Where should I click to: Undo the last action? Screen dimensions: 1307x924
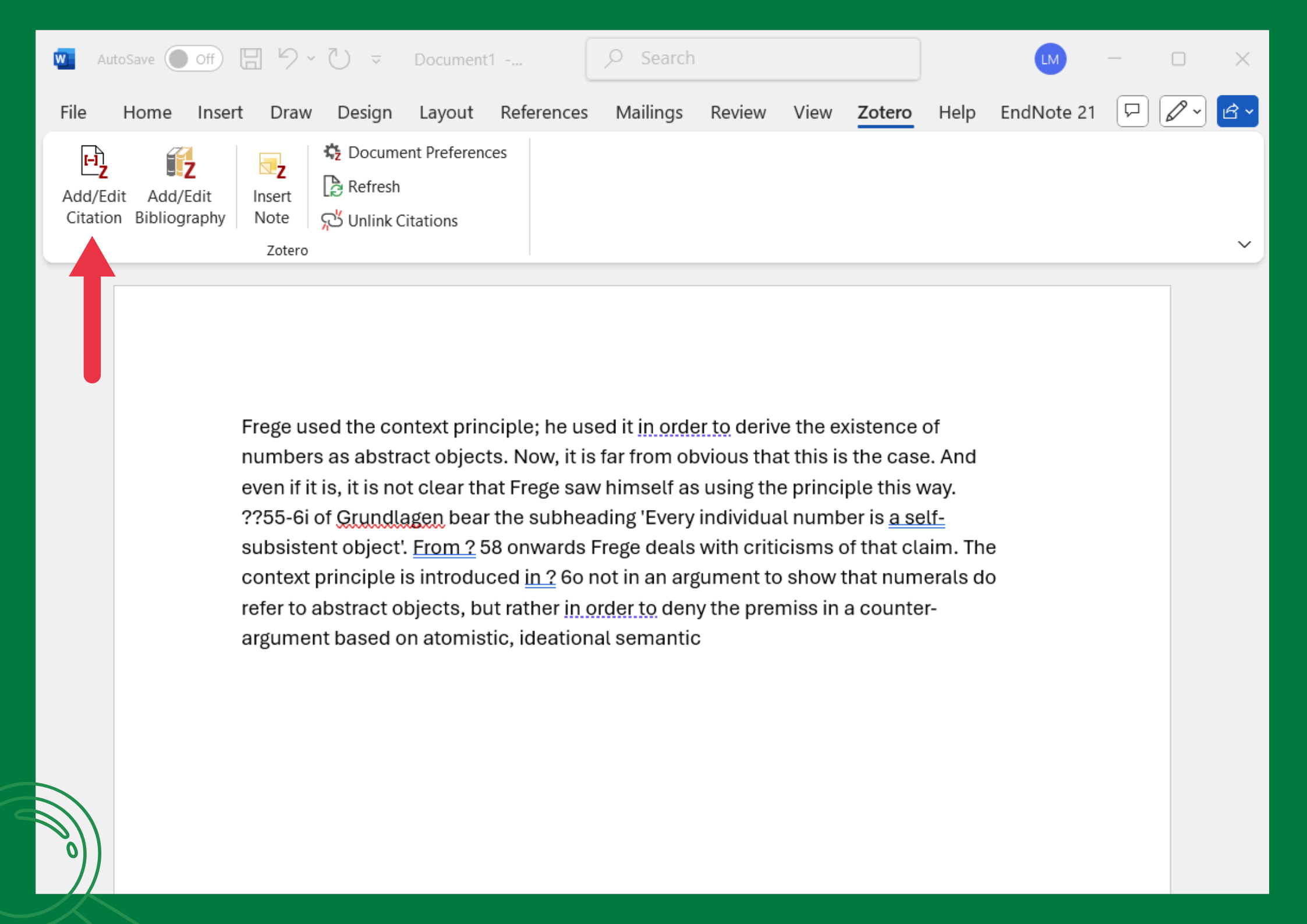point(288,58)
